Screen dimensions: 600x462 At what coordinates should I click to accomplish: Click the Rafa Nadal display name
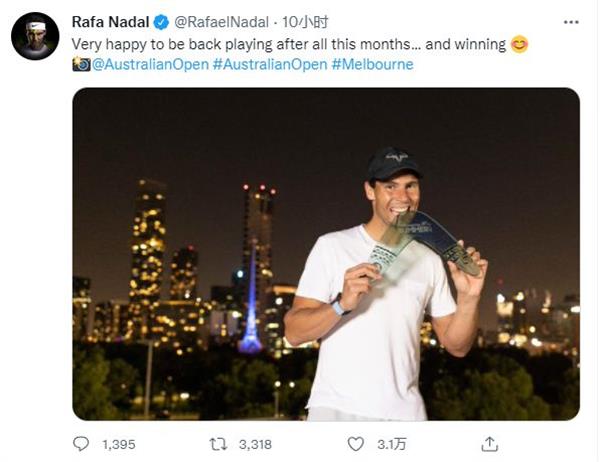point(110,22)
